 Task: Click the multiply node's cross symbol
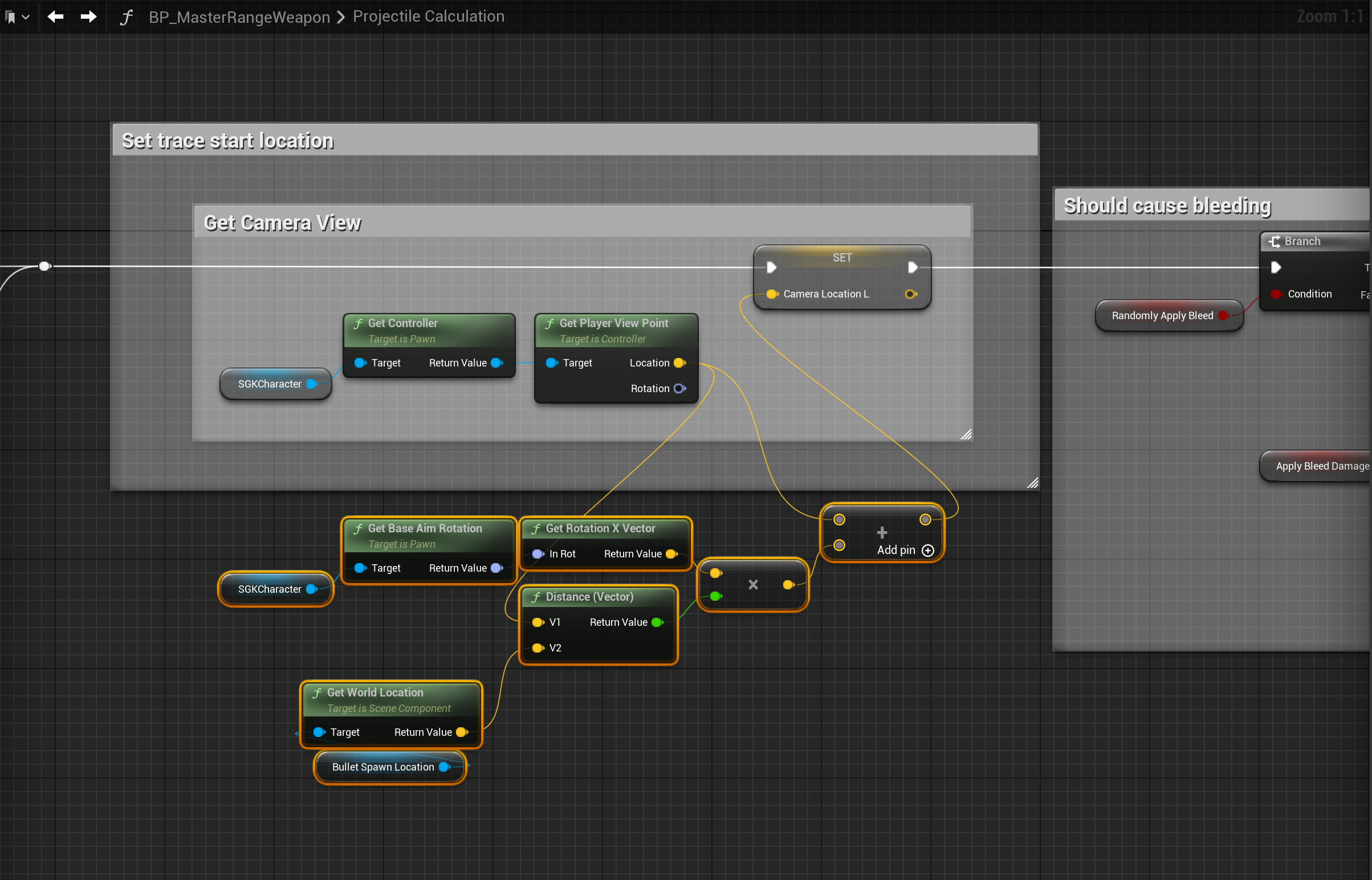(x=752, y=585)
